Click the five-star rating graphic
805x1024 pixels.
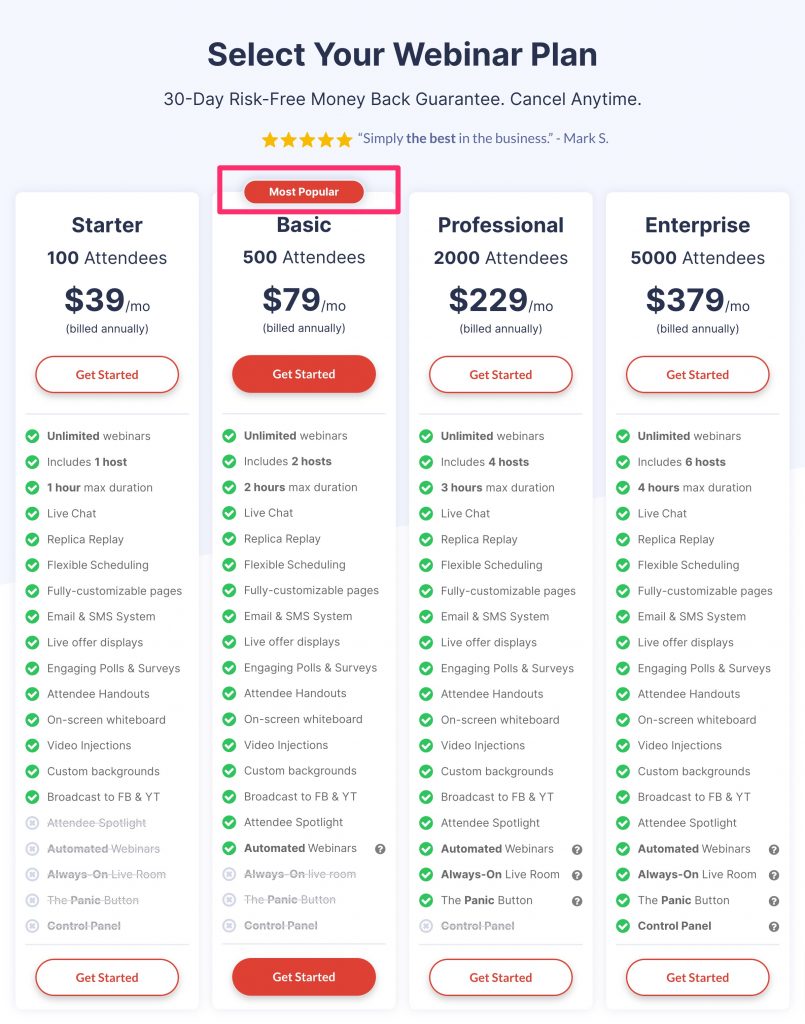coord(307,139)
